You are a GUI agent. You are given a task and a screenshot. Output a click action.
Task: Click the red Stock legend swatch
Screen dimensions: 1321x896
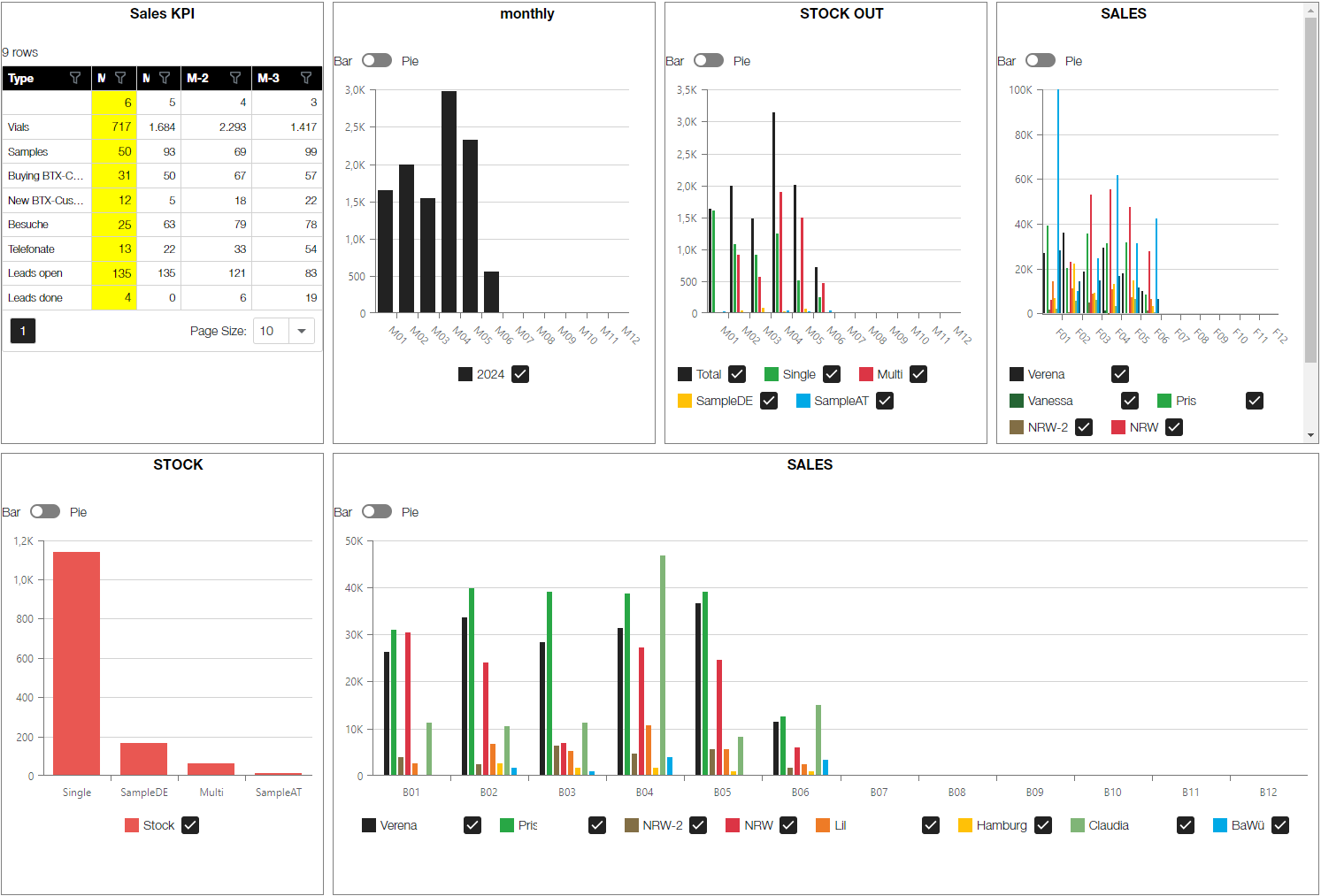132,825
